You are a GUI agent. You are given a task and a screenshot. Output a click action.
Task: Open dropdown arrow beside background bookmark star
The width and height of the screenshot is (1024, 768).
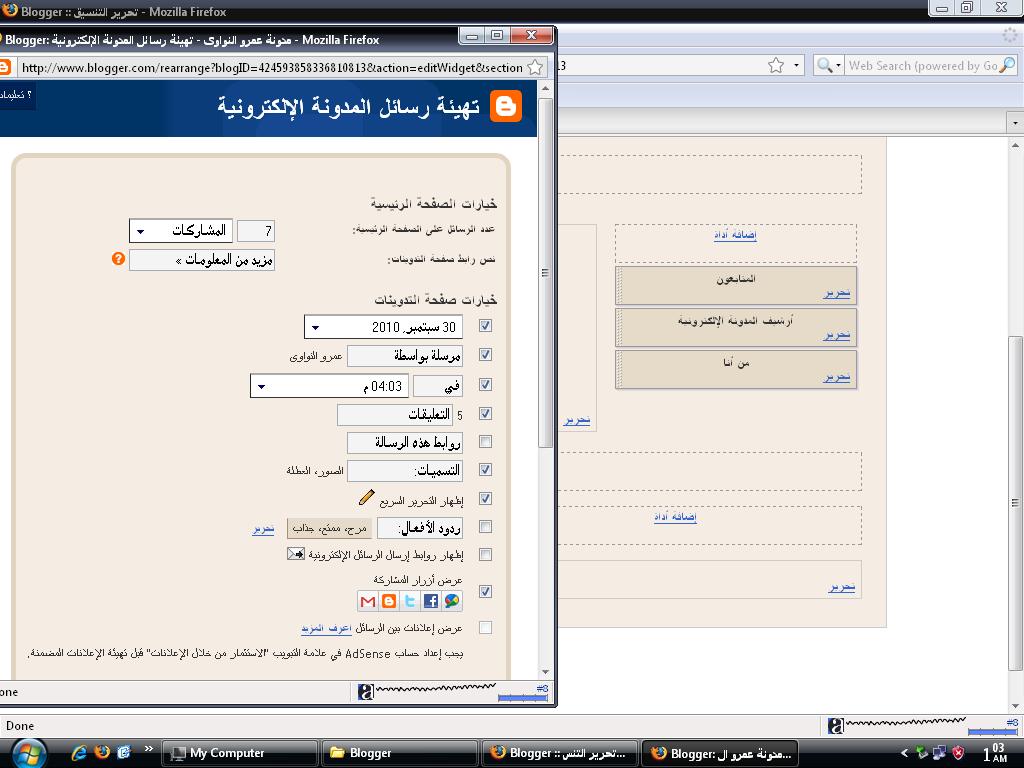click(796, 65)
